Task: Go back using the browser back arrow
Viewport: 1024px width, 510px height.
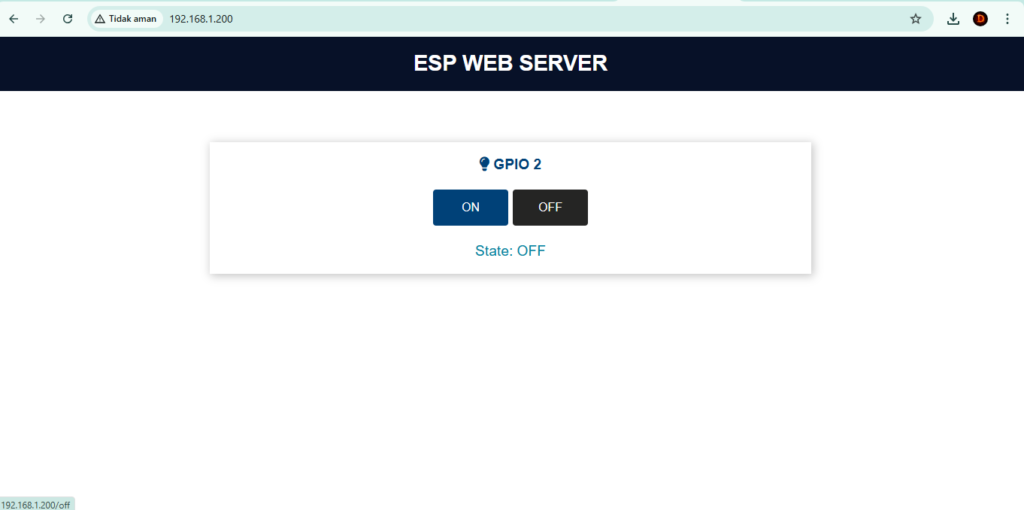Action: pos(14,19)
